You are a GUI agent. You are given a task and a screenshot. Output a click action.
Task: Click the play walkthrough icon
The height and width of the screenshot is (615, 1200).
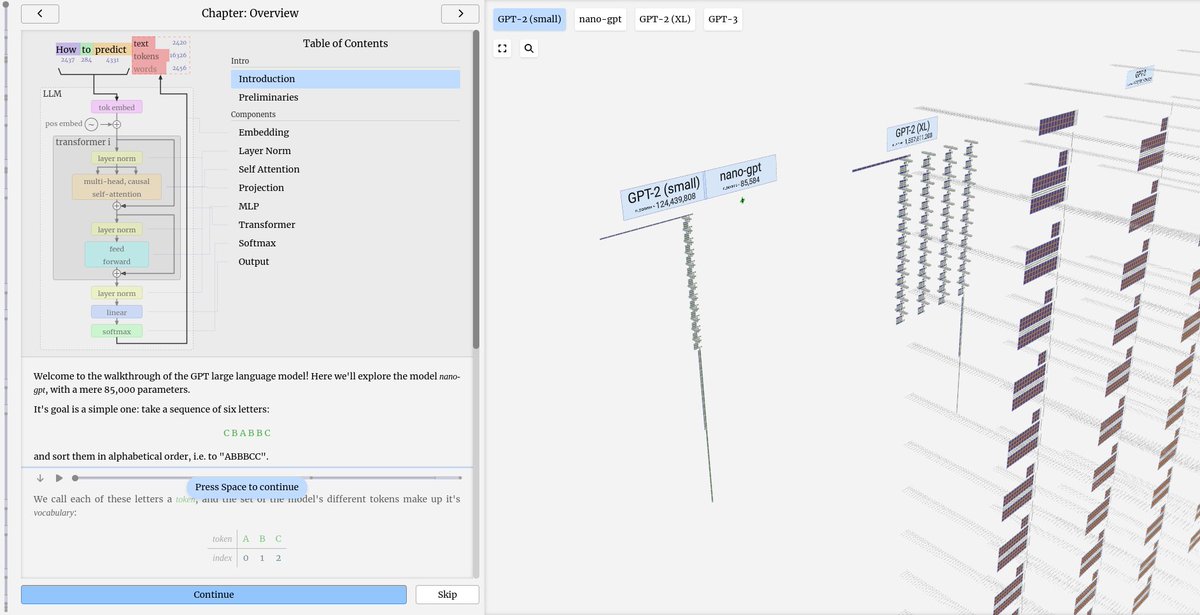60,478
